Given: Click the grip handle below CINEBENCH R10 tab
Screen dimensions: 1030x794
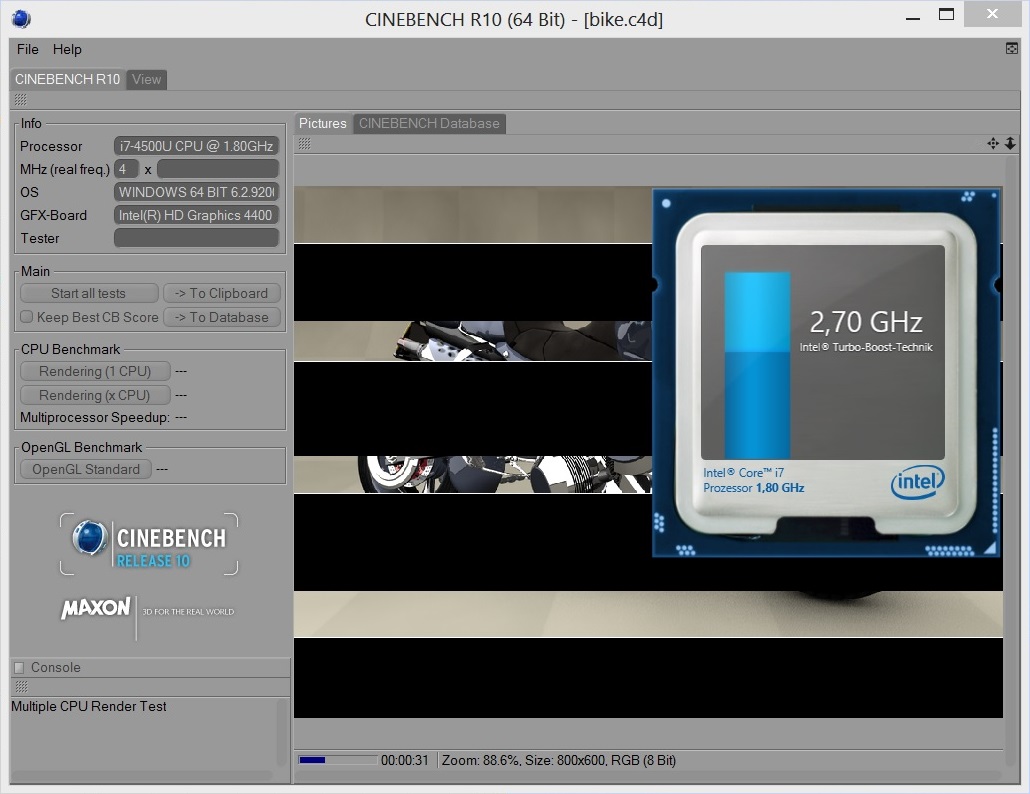Looking at the screenshot, I should coord(20,99).
